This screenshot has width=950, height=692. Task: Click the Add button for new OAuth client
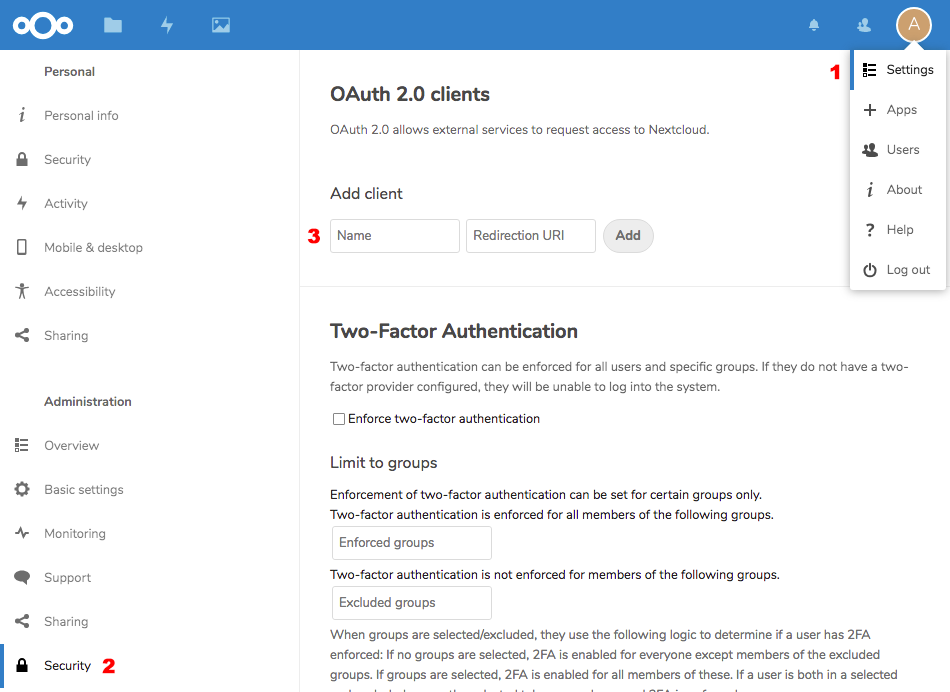coord(628,235)
